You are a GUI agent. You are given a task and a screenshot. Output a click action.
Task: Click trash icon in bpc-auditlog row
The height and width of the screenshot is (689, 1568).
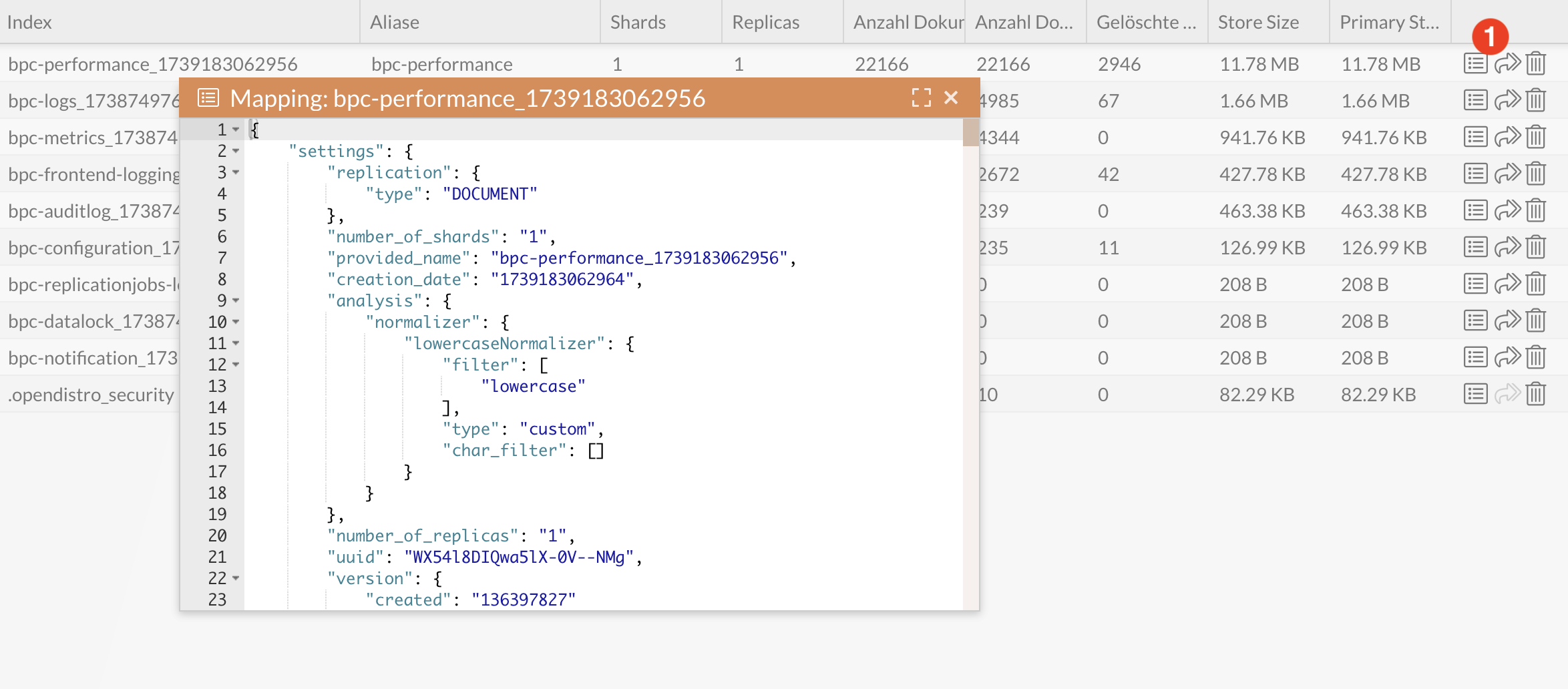click(x=1536, y=211)
